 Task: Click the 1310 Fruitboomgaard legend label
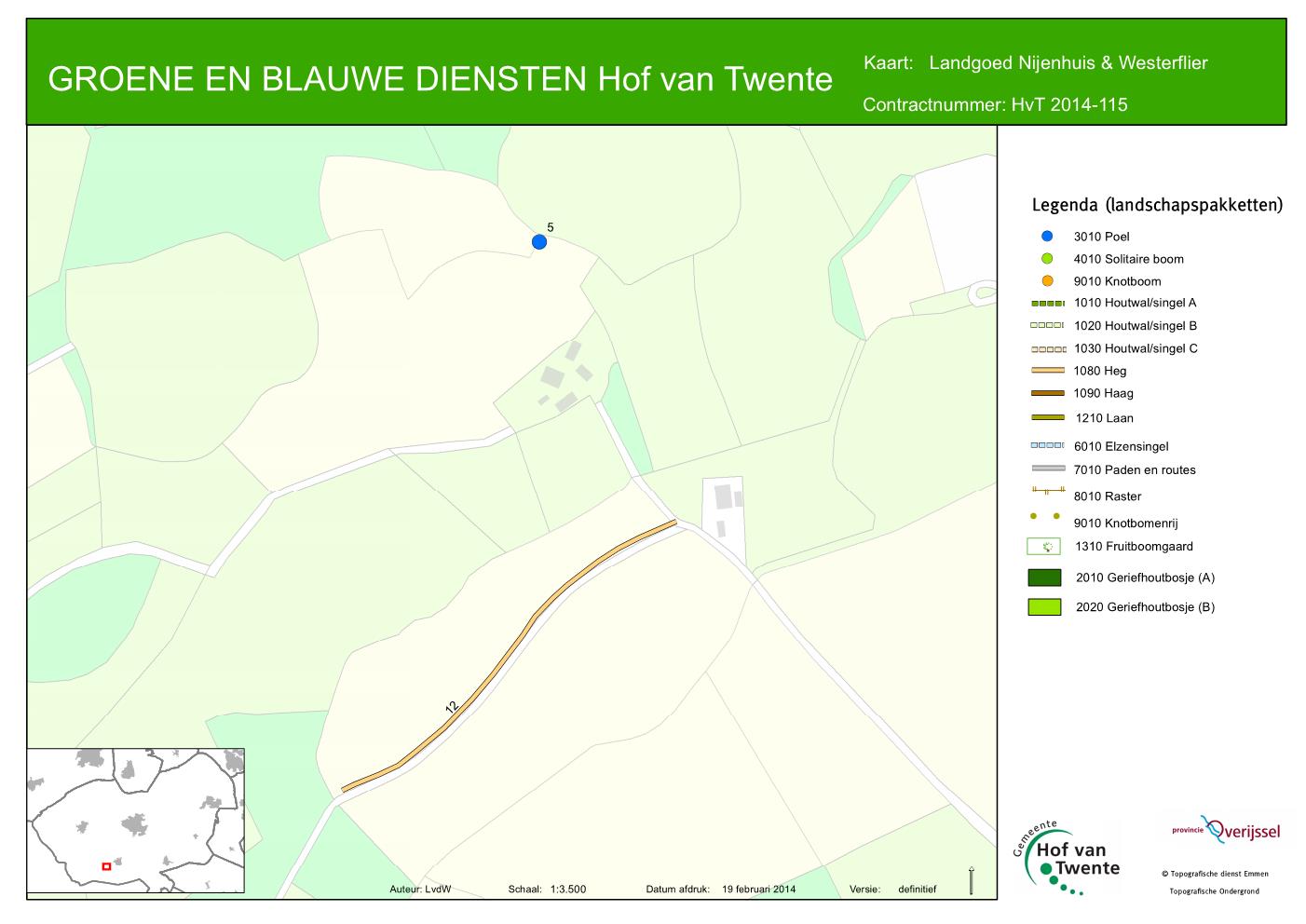(x=1134, y=547)
